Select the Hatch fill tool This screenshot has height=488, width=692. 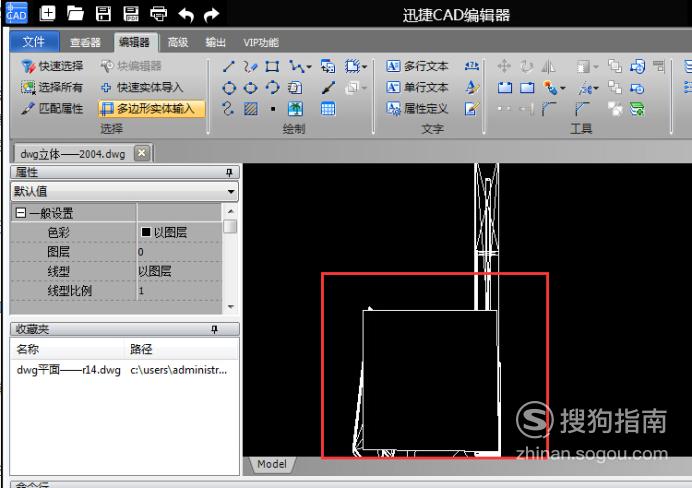(251, 109)
